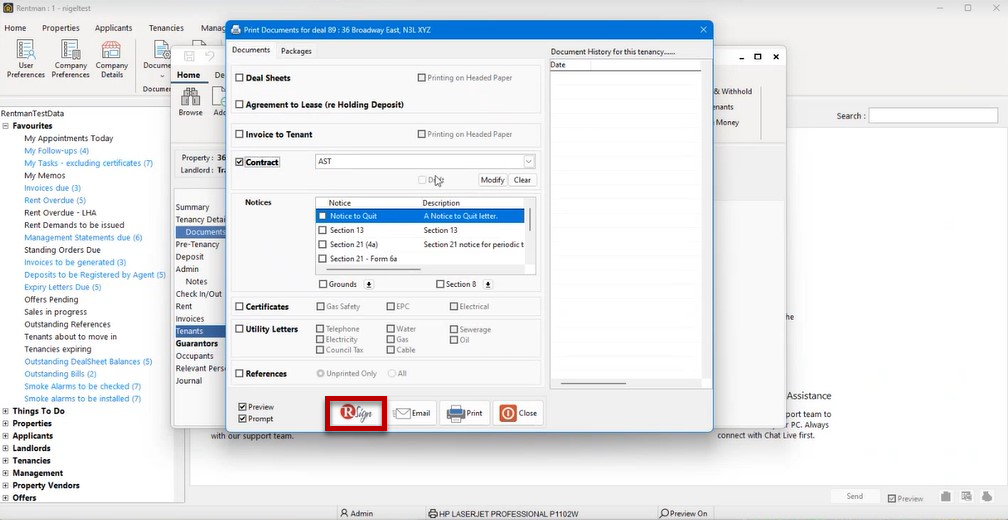The width and height of the screenshot is (1008, 520).
Task: Expand the Applicants tree node
Action: 6,436
